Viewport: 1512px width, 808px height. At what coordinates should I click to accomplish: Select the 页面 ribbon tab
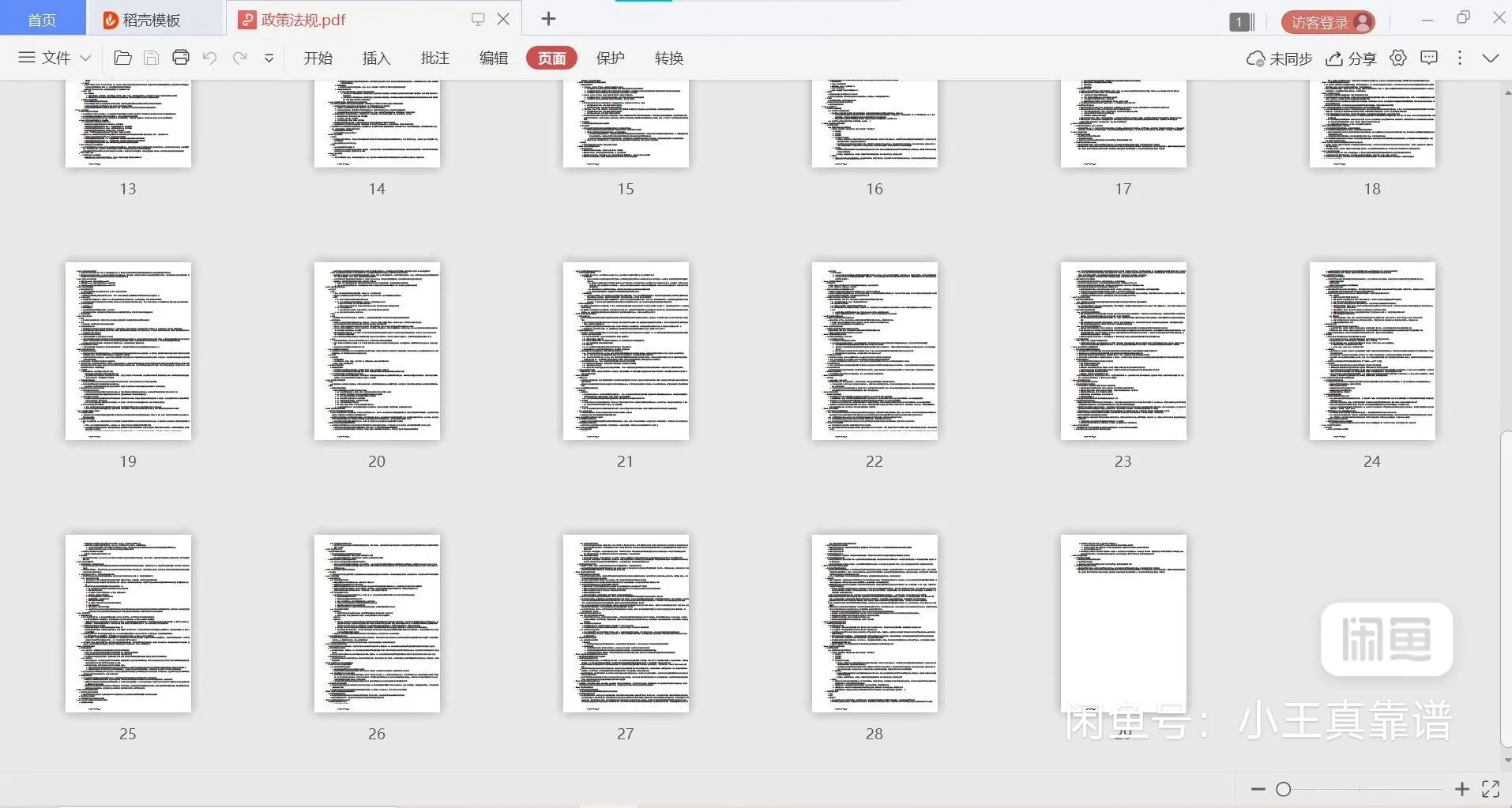coord(551,58)
